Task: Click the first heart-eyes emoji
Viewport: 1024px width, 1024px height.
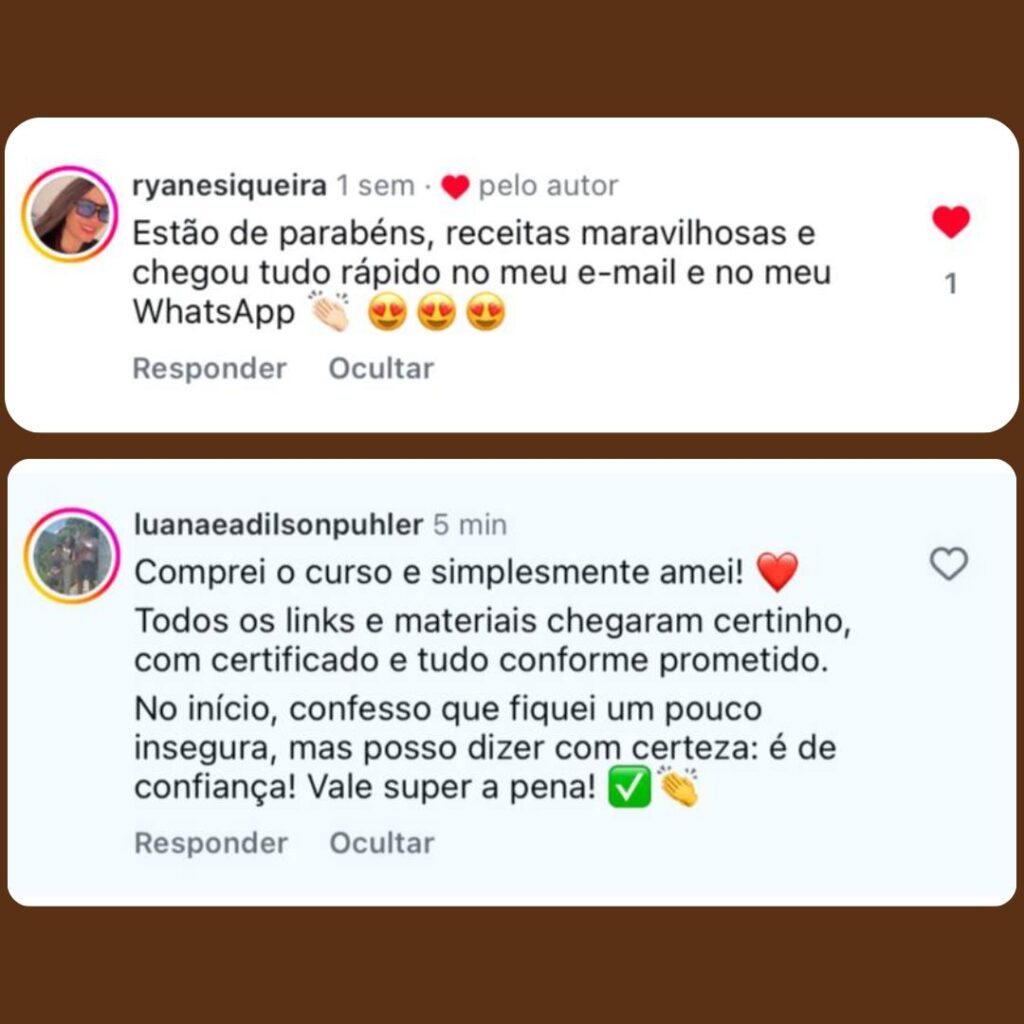Action: 387,312
